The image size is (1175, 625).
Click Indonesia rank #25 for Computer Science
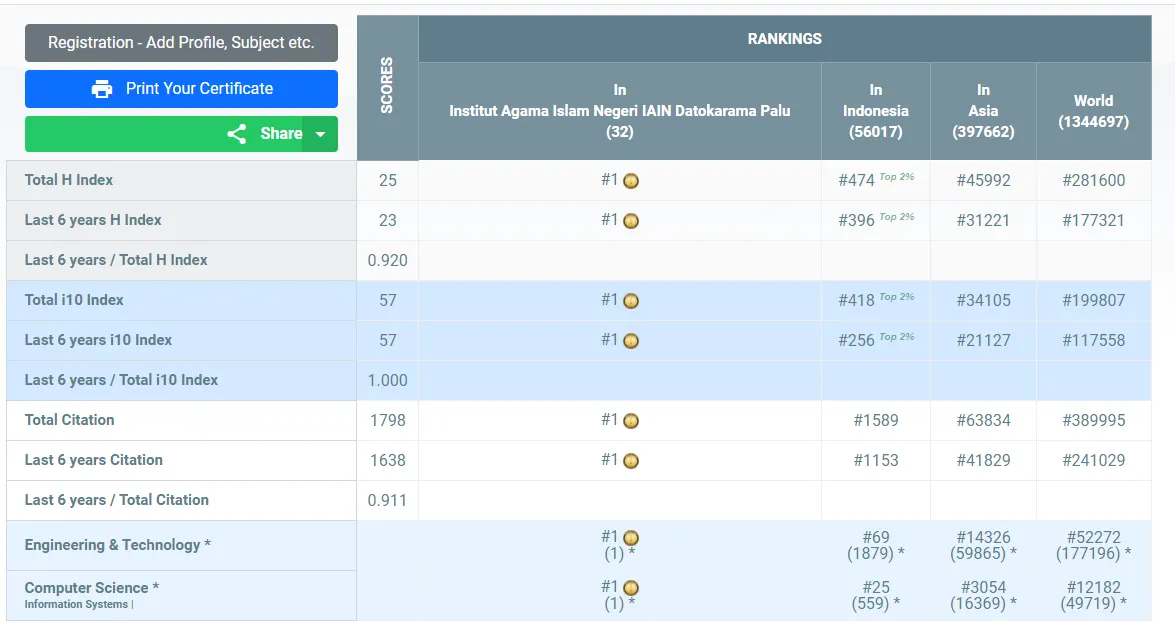pos(875,587)
